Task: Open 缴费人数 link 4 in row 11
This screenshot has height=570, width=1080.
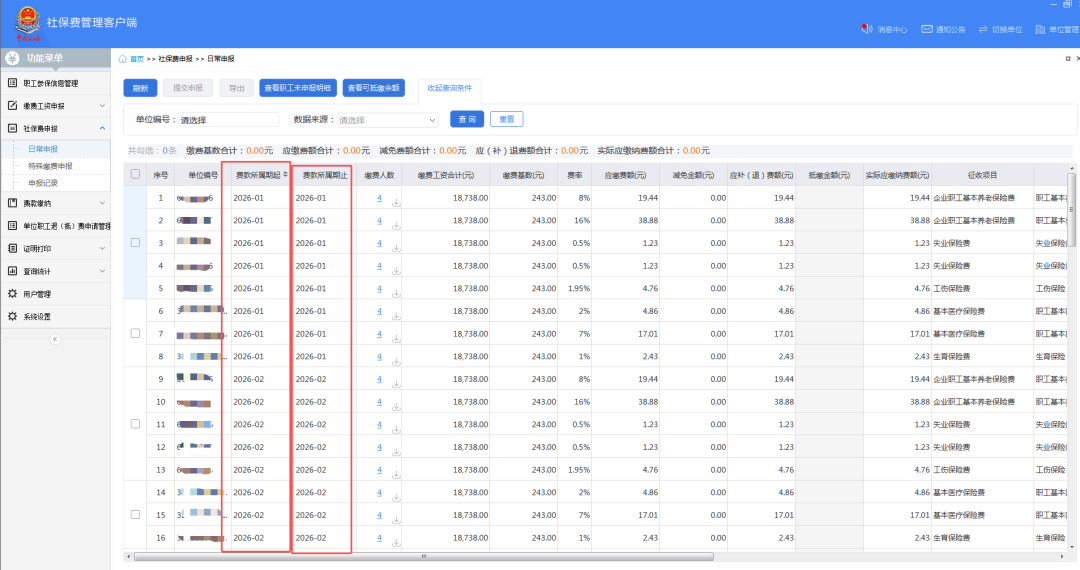Action: [380, 425]
